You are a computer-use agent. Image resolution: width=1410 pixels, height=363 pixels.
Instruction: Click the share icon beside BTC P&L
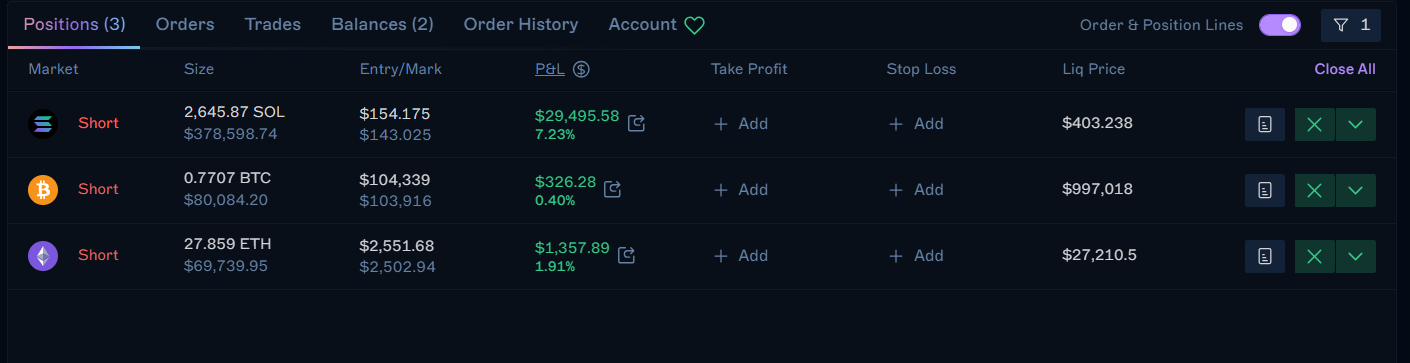point(613,189)
